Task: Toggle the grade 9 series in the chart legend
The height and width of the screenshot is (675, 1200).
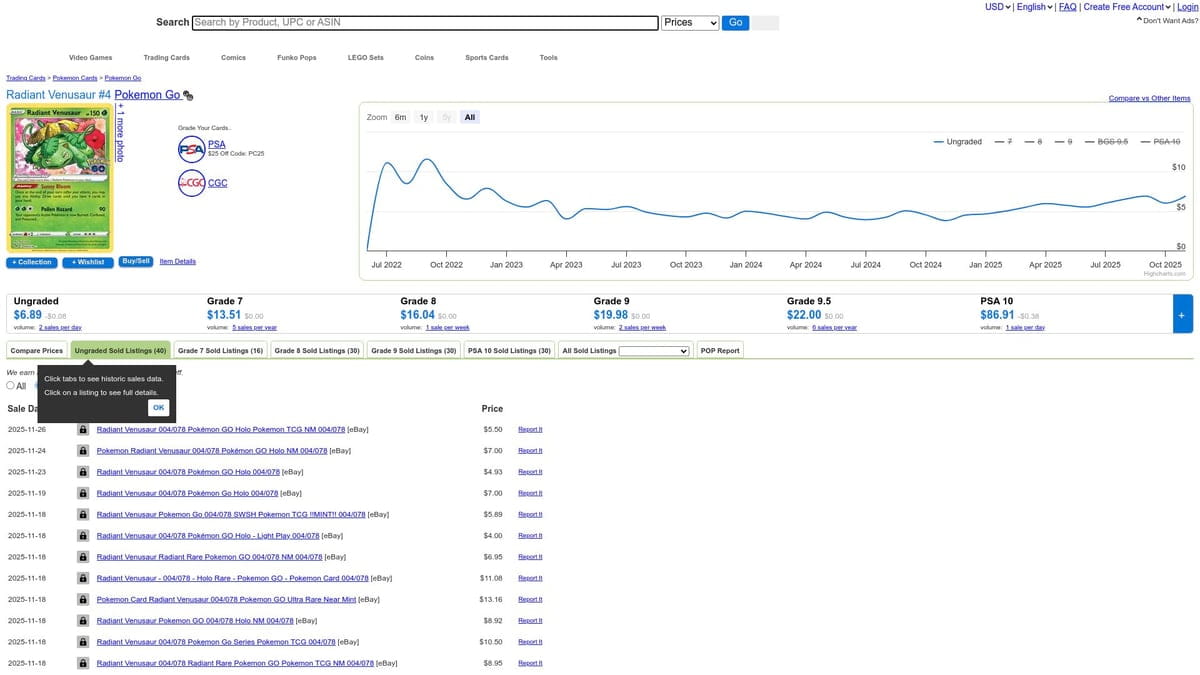Action: click(x=1063, y=142)
